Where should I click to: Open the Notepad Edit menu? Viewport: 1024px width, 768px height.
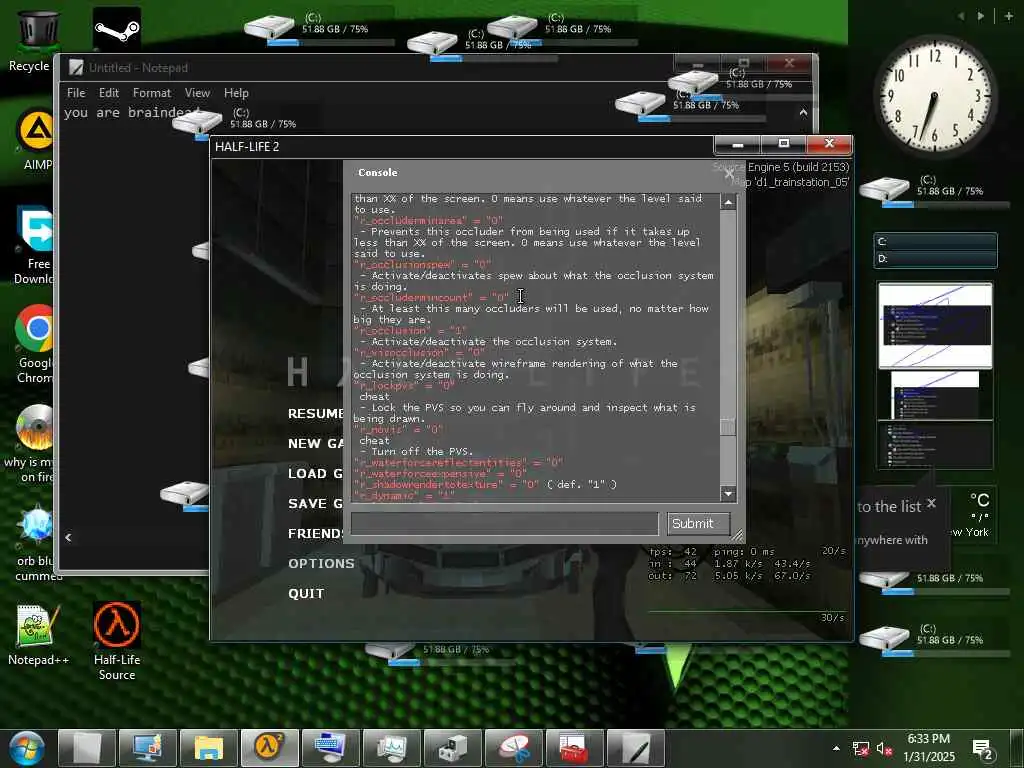[109, 93]
